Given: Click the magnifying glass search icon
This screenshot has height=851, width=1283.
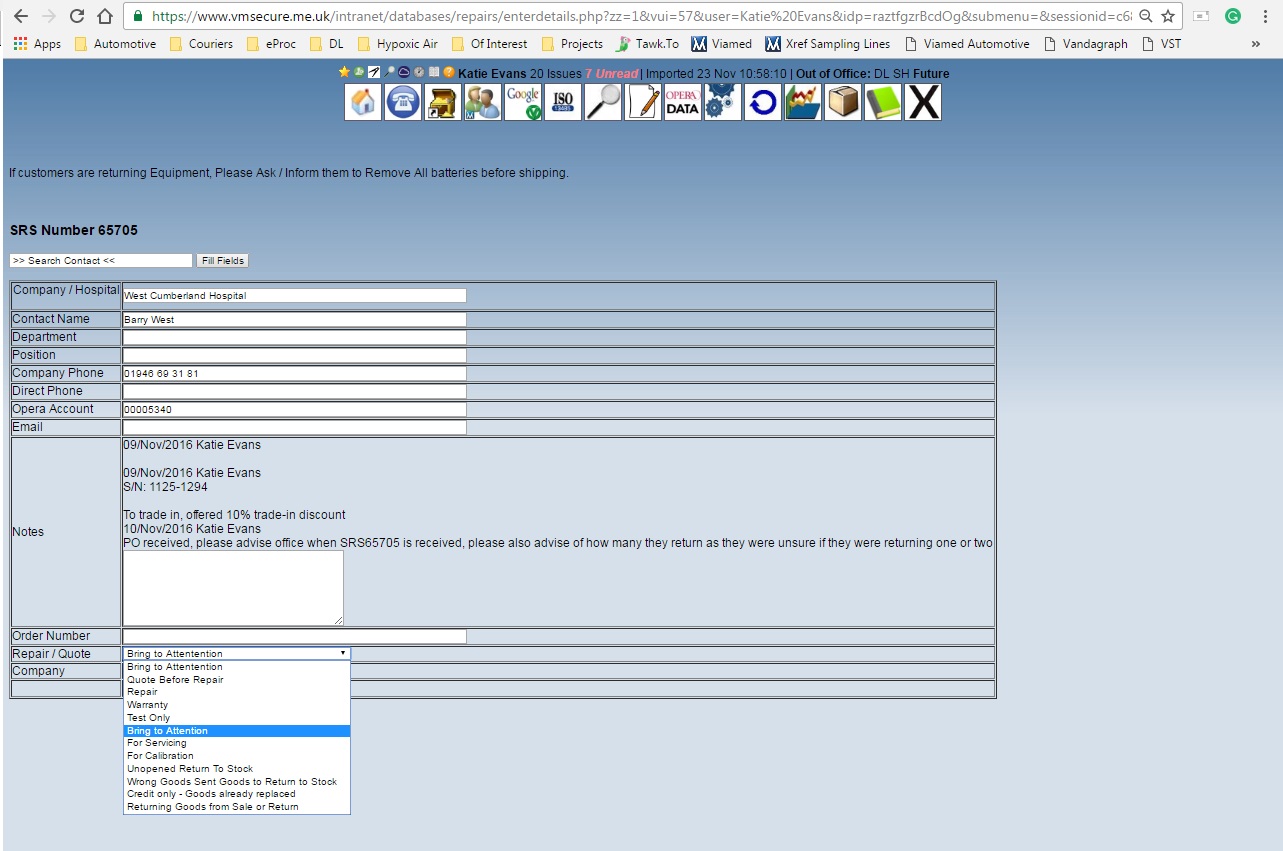Looking at the screenshot, I should (603, 102).
